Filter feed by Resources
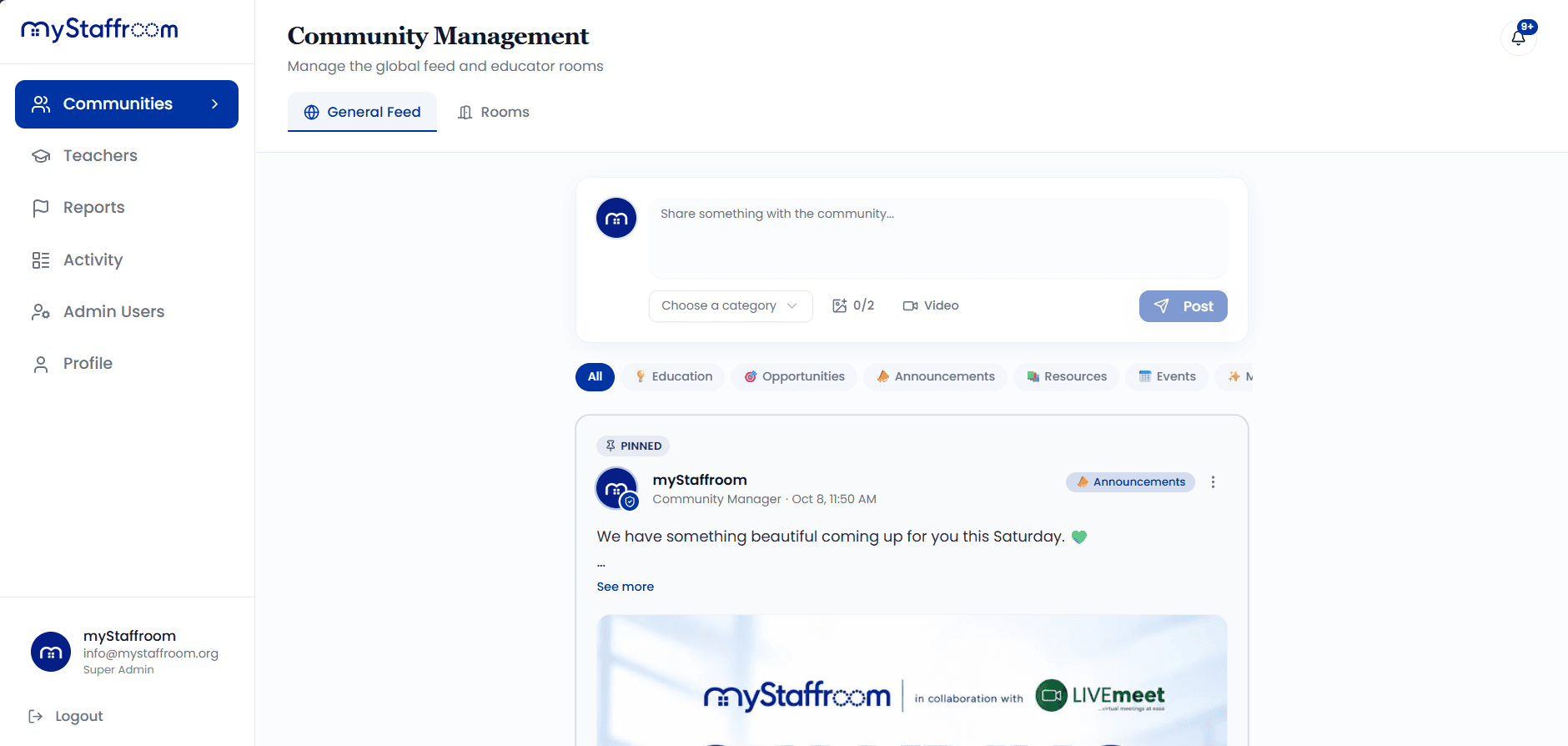 pos(1067,376)
